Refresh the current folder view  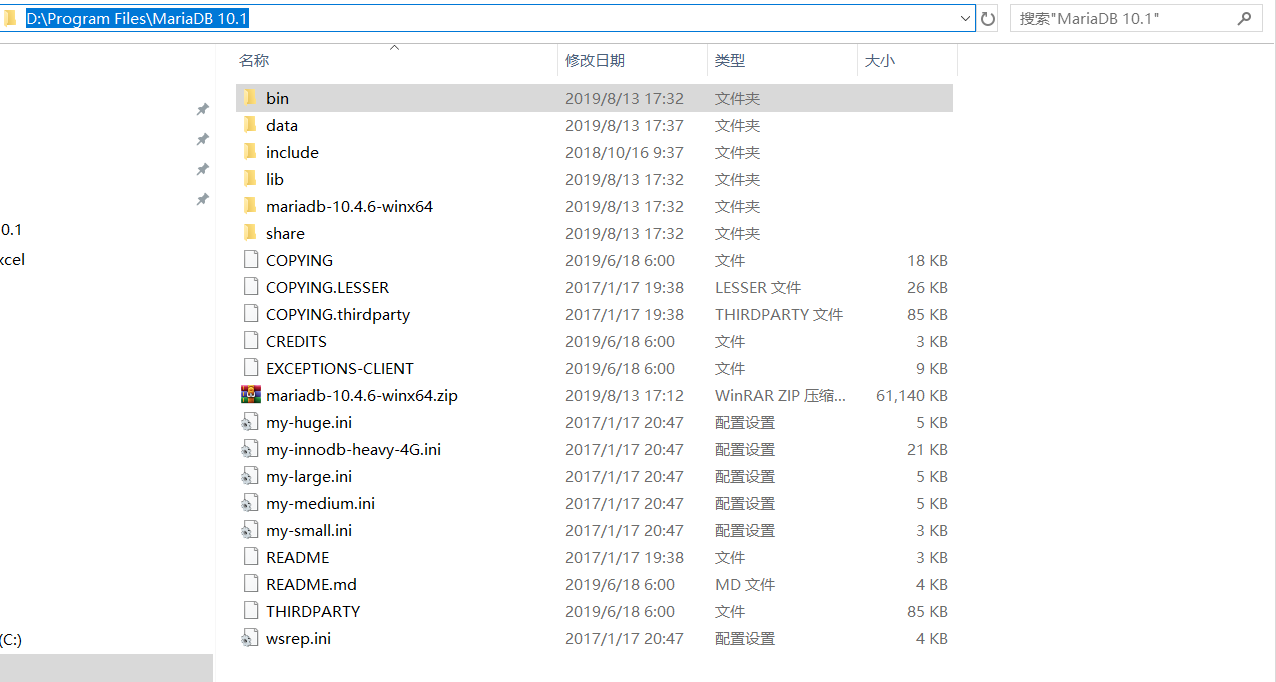989,18
